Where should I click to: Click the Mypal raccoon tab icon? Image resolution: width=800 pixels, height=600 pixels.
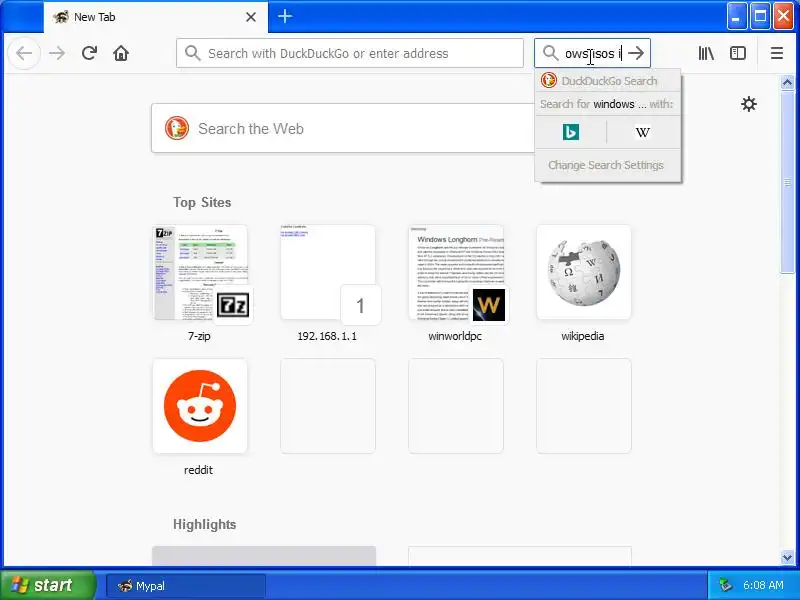coord(61,17)
